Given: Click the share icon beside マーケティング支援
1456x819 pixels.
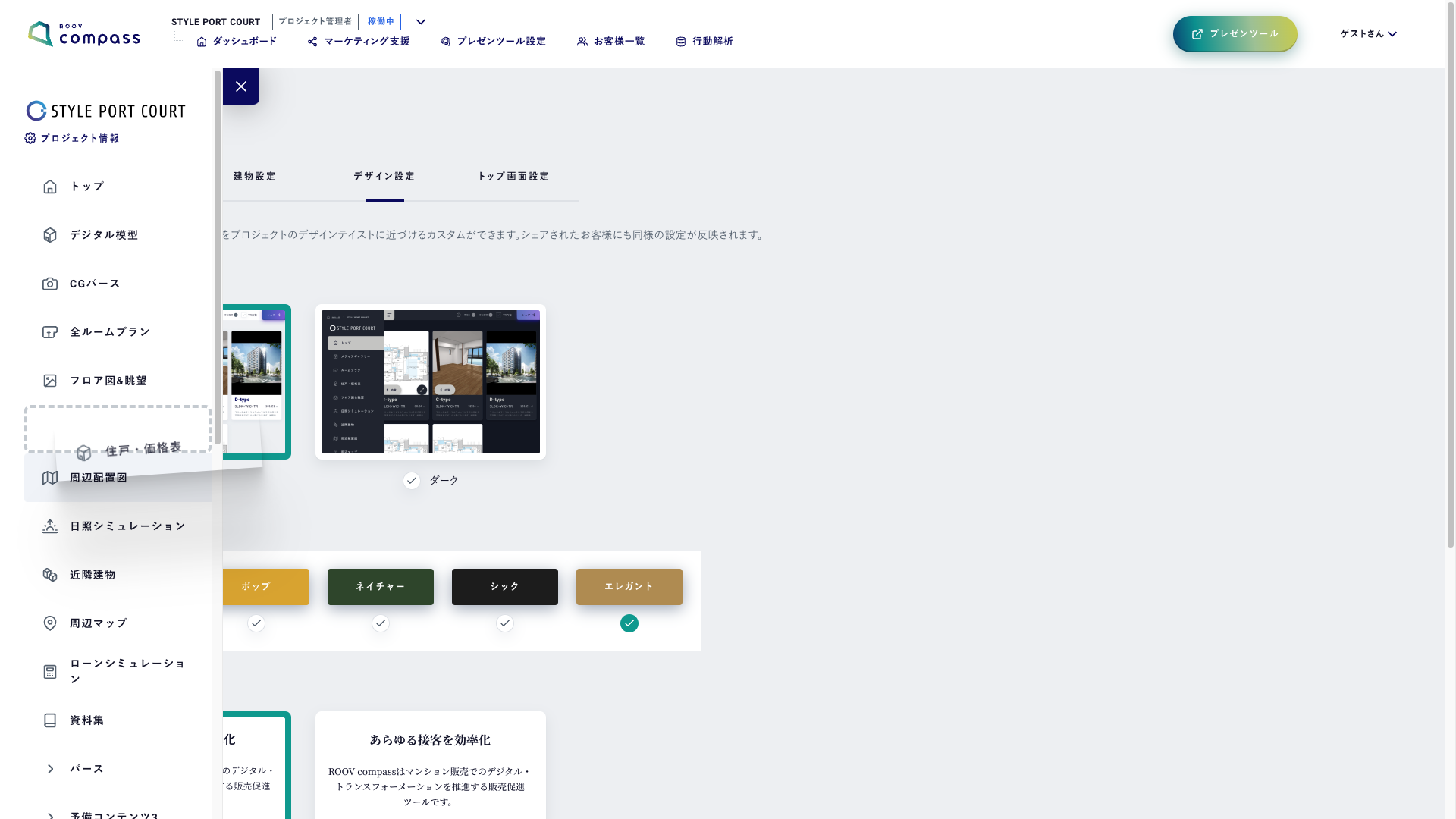Looking at the screenshot, I should click(x=312, y=42).
